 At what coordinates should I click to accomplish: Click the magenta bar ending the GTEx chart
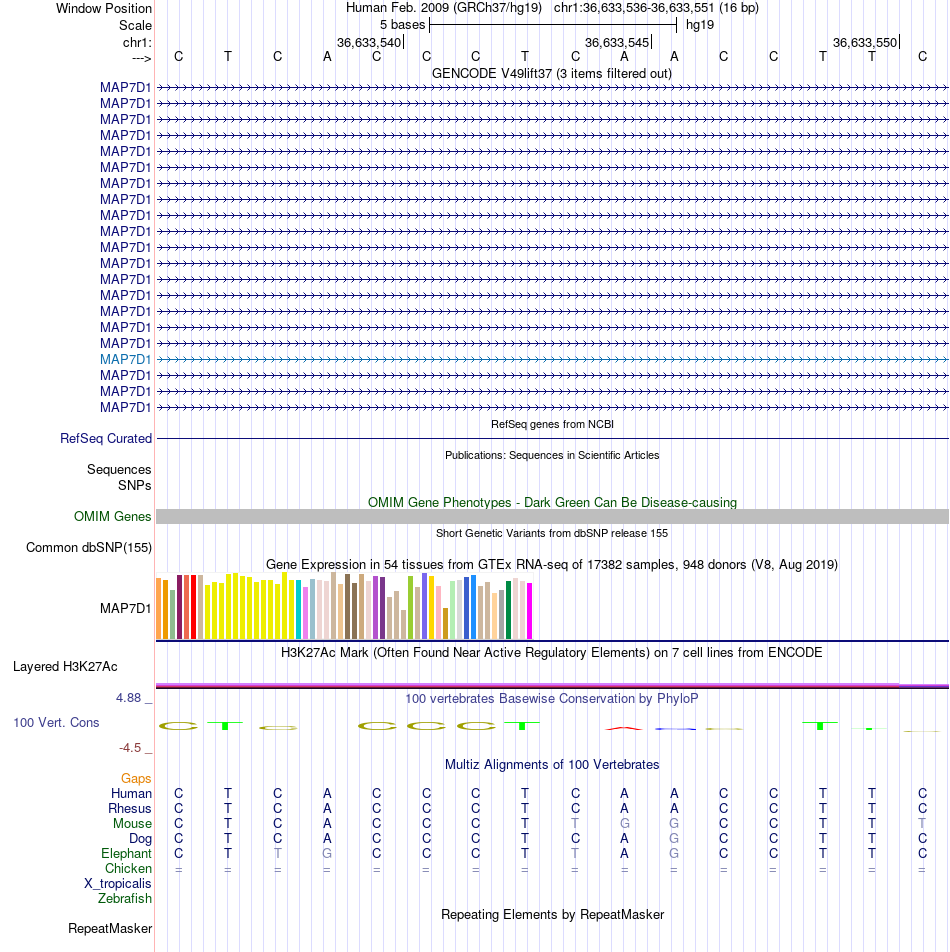pyautogui.click(x=529, y=611)
